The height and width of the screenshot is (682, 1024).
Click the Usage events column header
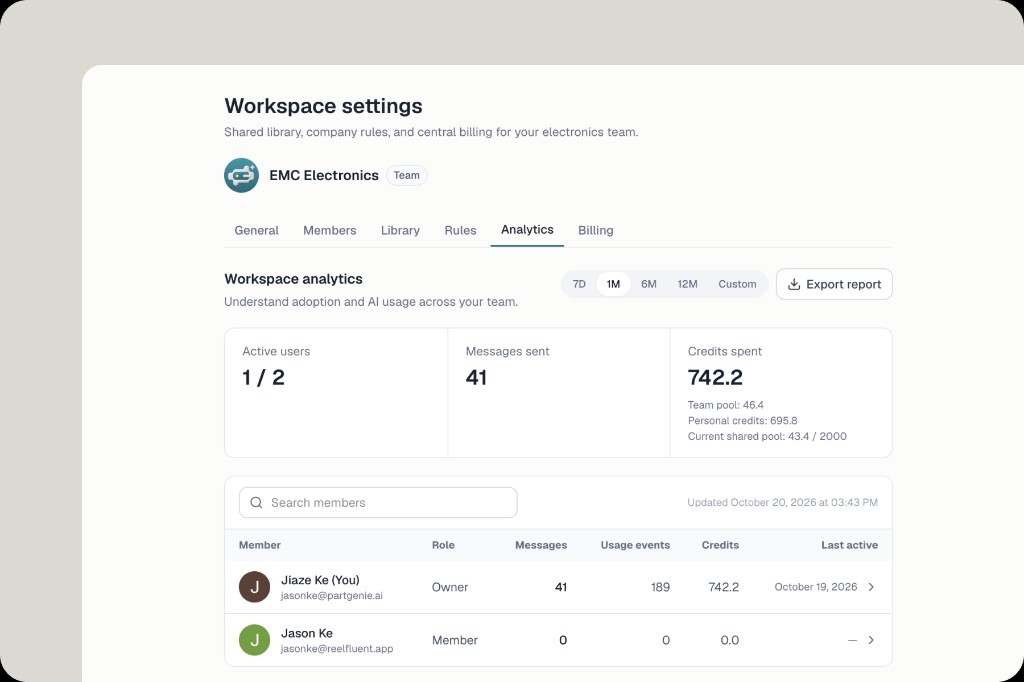pos(635,545)
